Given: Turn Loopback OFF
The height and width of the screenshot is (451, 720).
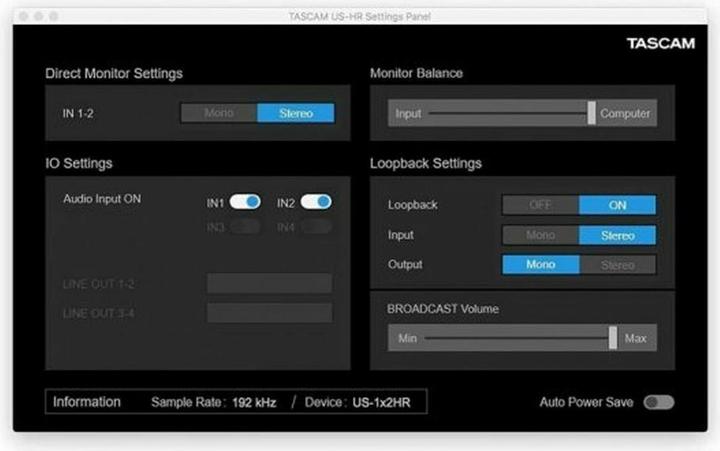Looking at the screenshot, I should pos(540,205).
